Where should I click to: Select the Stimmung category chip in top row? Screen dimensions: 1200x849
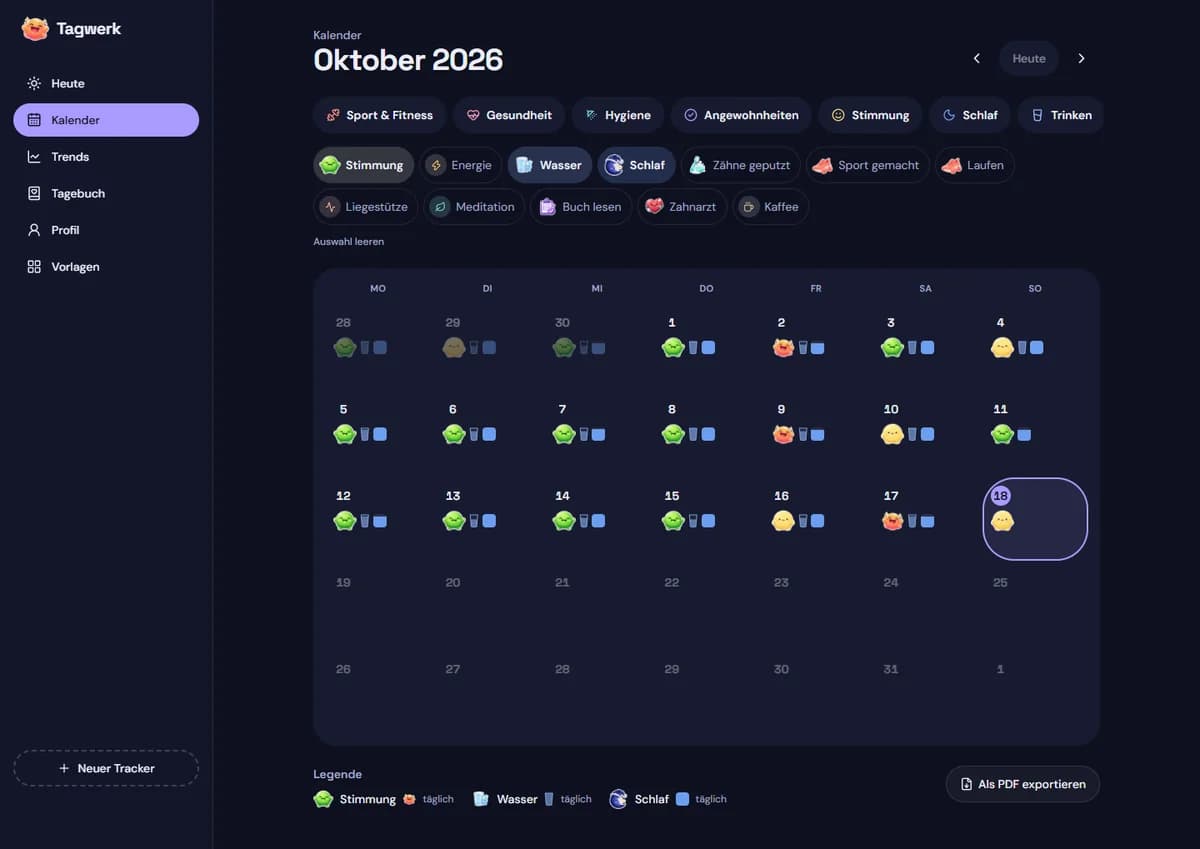click(x=870, y=115)
